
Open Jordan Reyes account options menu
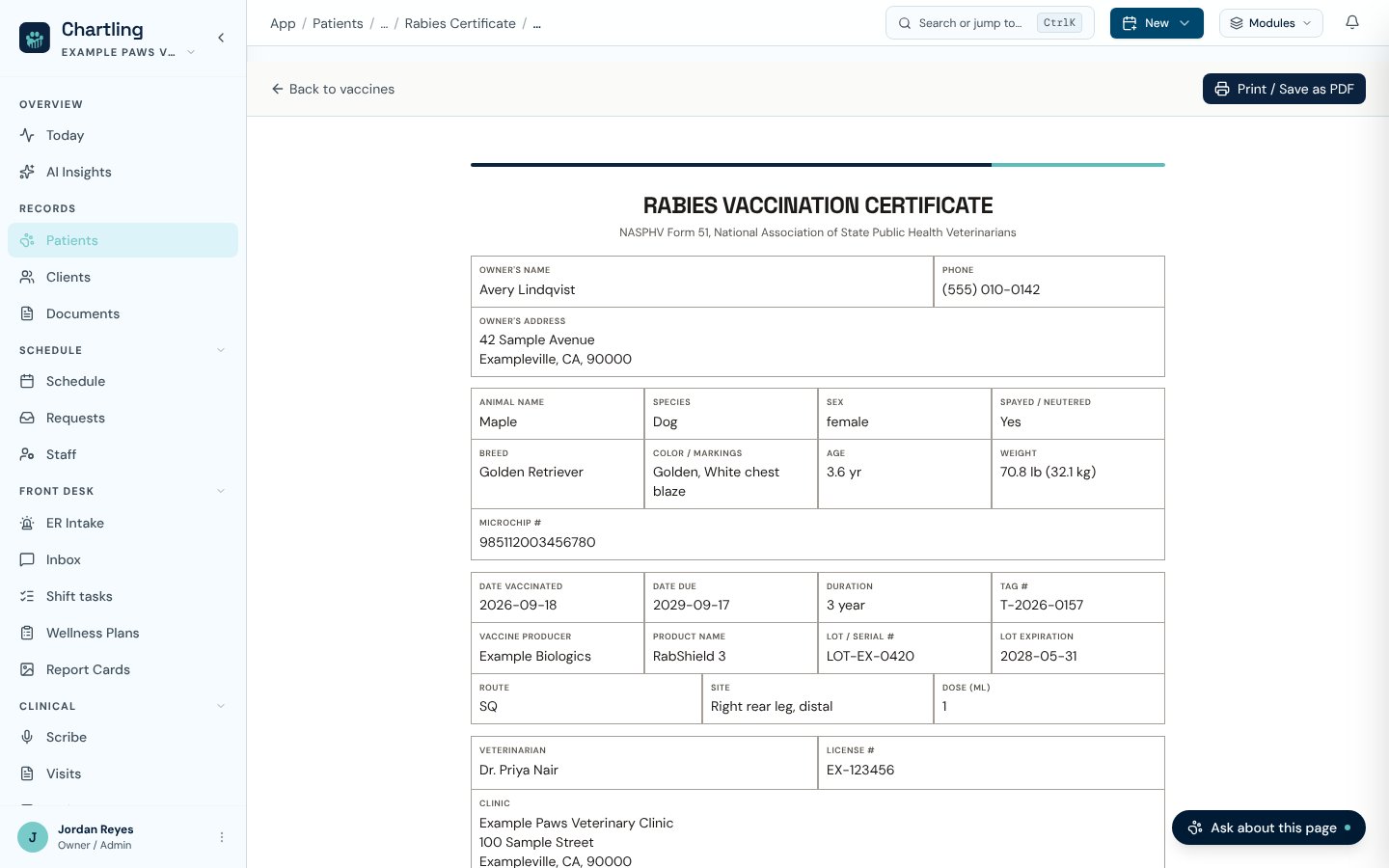tap(222, 837)
